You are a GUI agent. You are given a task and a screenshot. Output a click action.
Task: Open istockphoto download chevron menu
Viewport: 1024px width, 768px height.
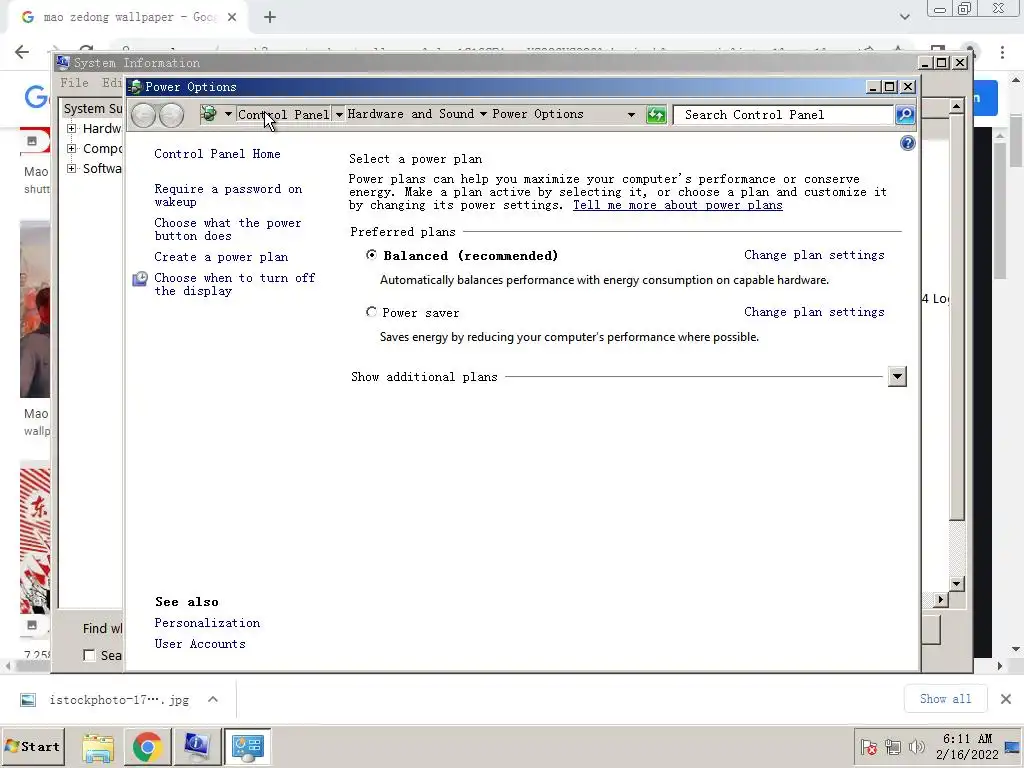point(213,699)
